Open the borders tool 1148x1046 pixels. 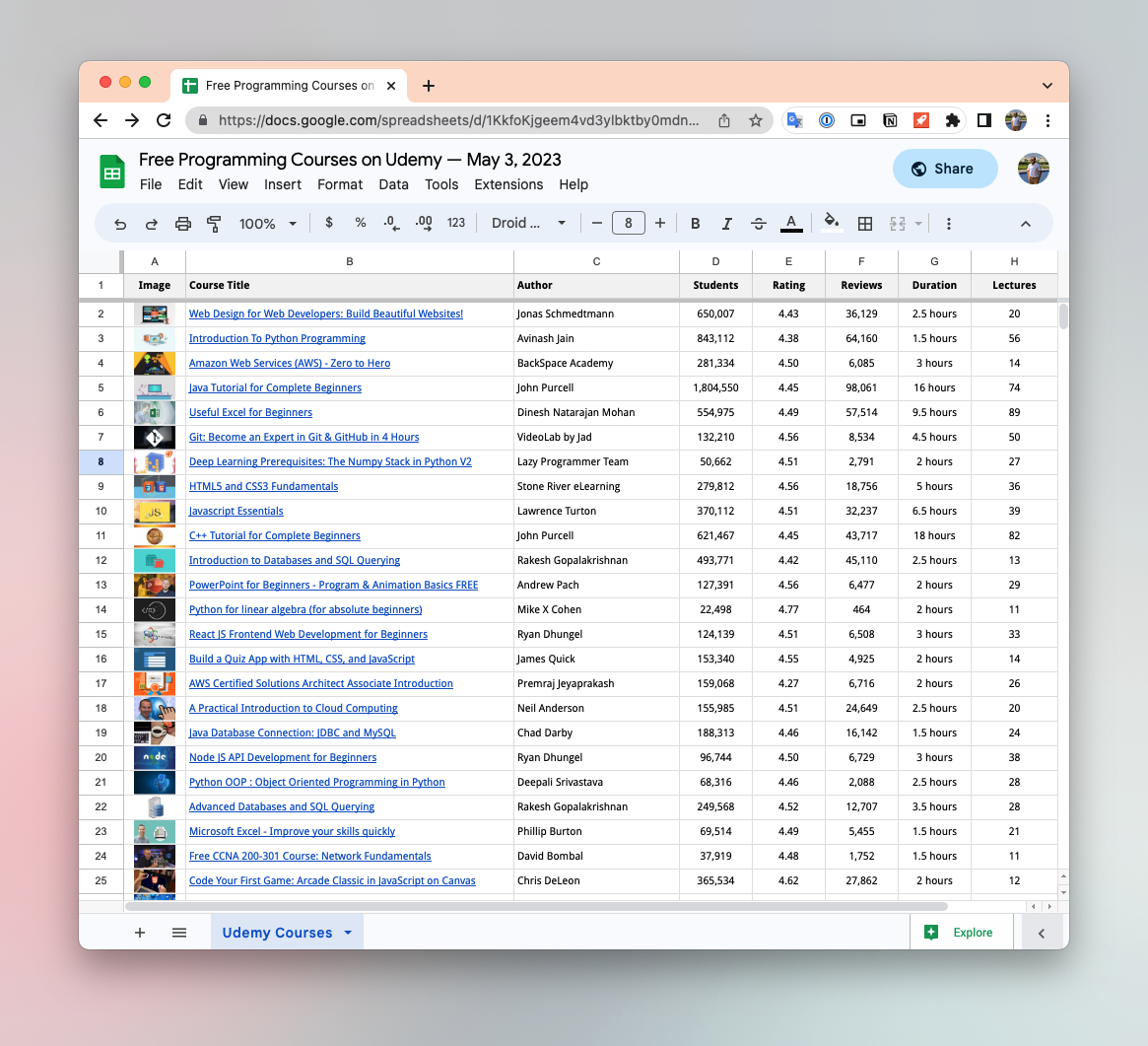[864, 224]
